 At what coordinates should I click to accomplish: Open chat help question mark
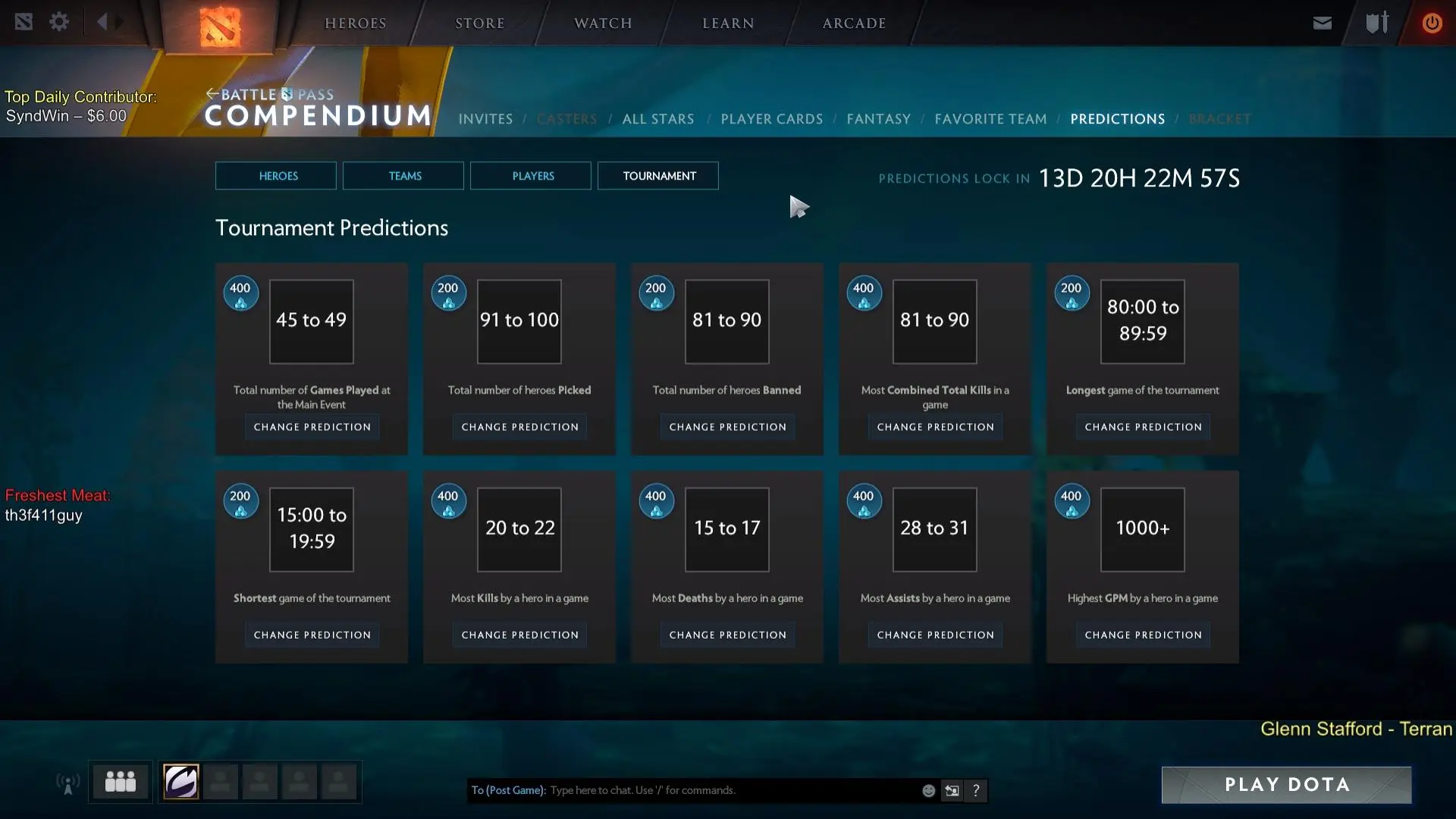(976, 790)
